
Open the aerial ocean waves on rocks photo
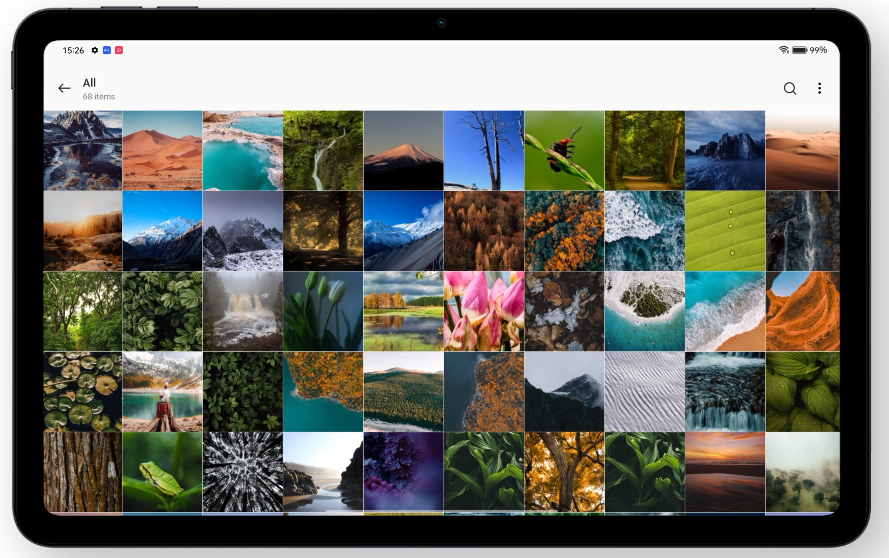click(x=645, y=231)
